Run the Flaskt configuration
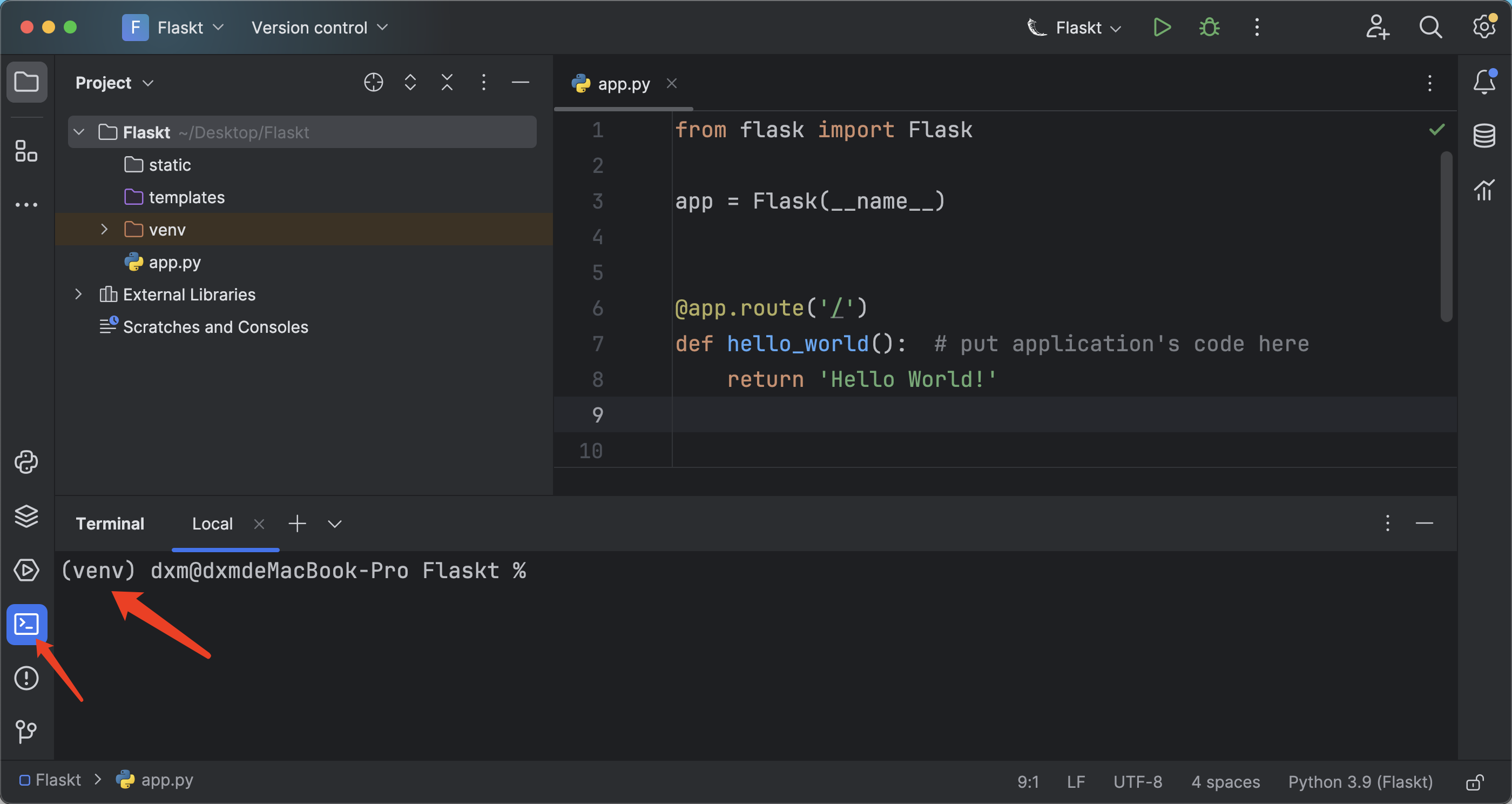This screenshot has width=1512, height=804. pyautogui.click(x=1162, y=28)
